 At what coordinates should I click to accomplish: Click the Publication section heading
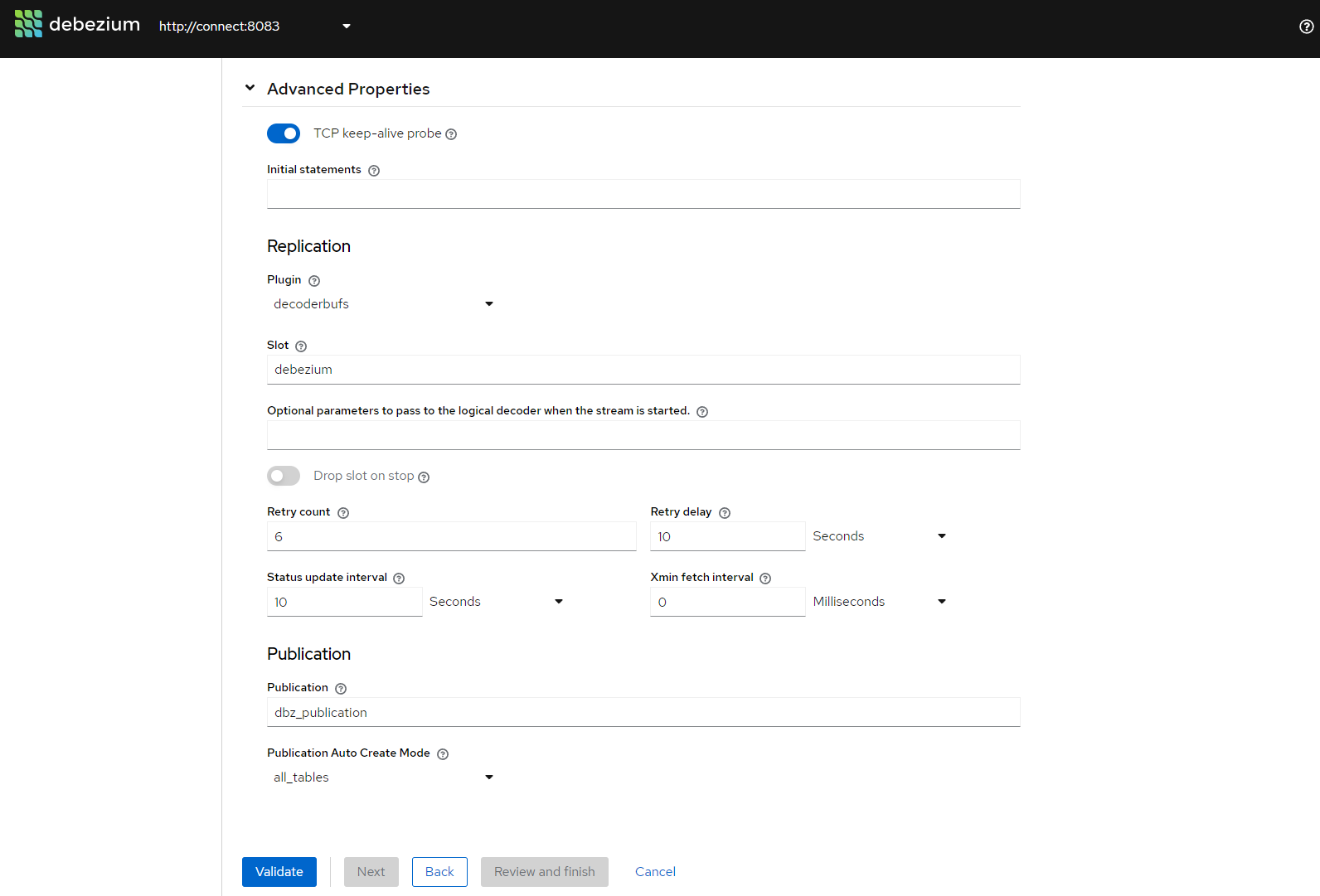click(x=308, y=654)
